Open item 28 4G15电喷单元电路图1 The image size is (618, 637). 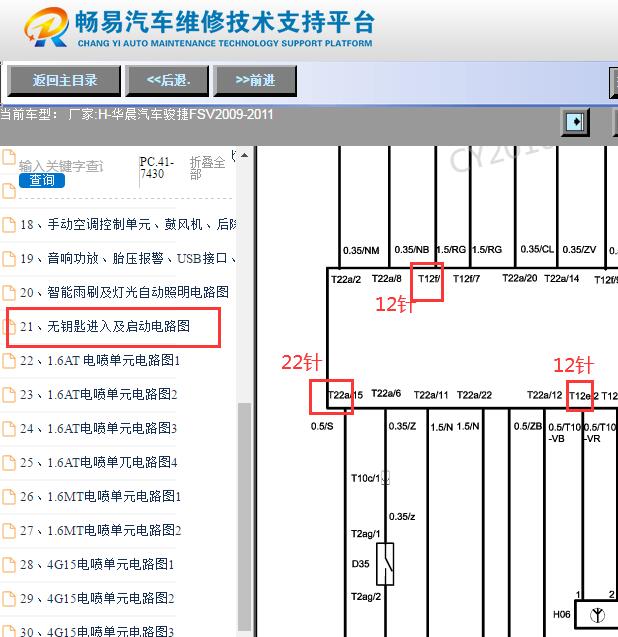(97, 565)
